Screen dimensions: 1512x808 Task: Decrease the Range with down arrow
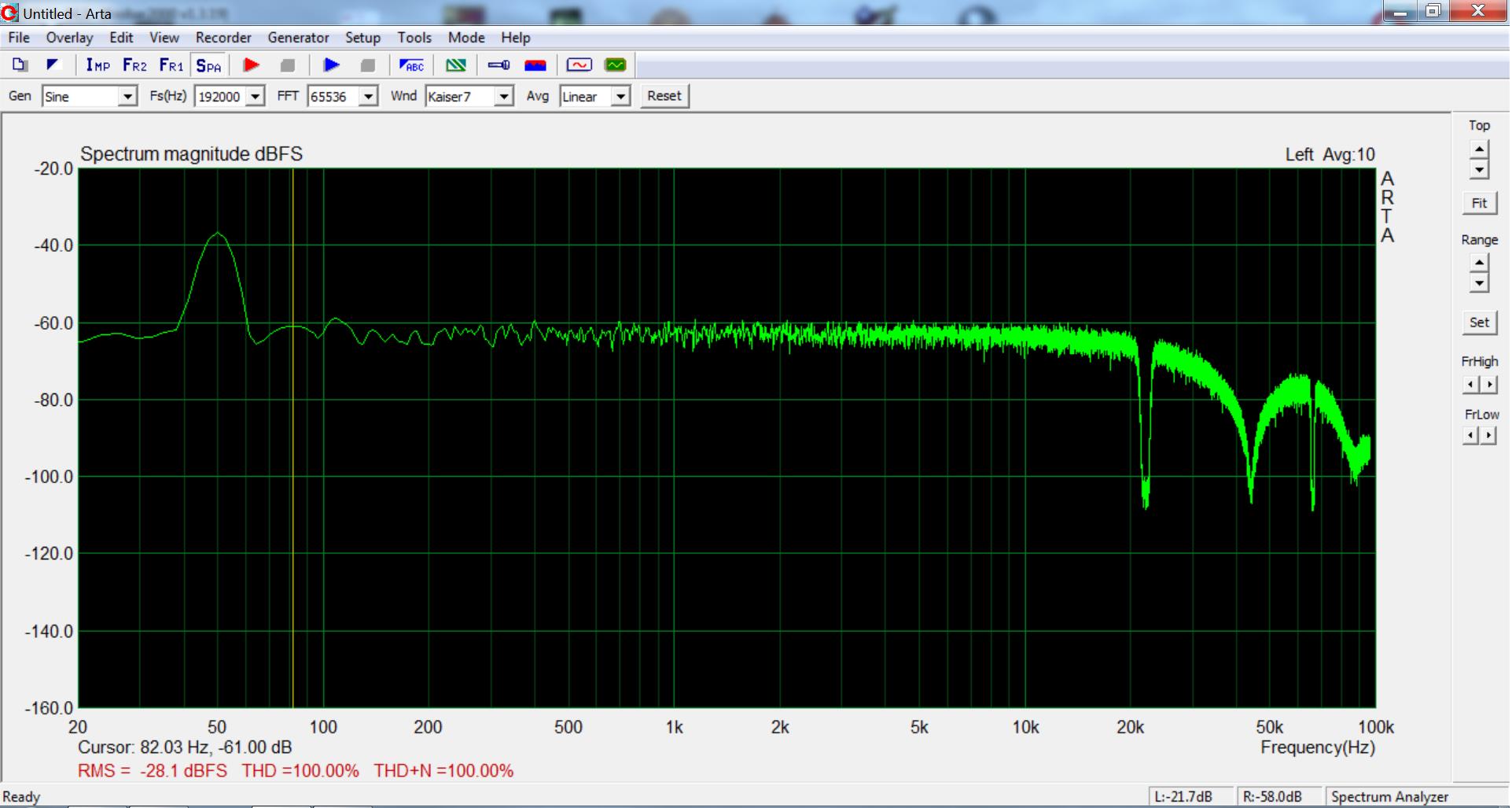coord(1479,283)
